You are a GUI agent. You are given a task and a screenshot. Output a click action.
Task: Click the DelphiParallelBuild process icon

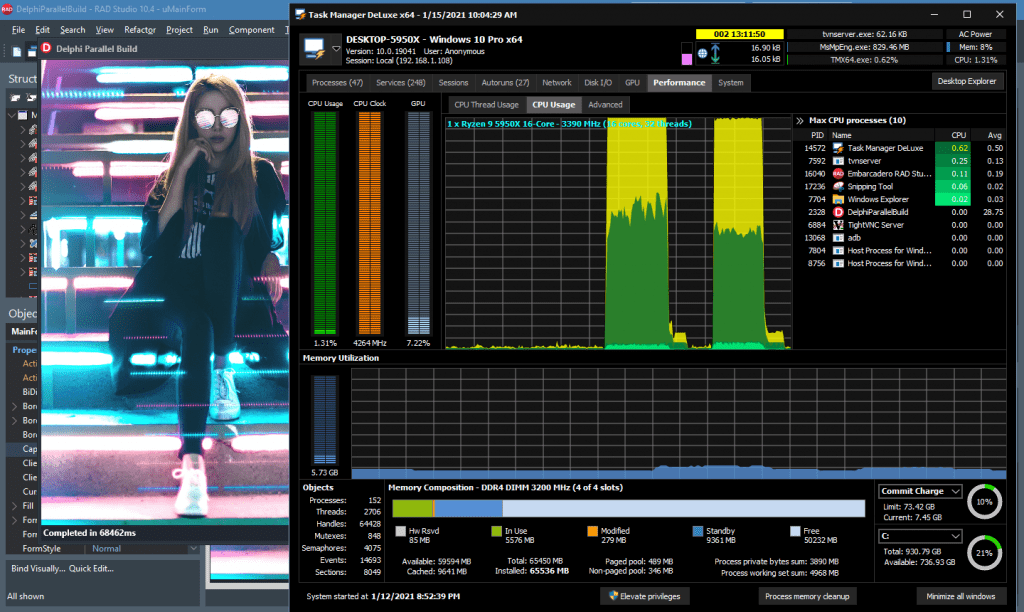click(838, 212)
